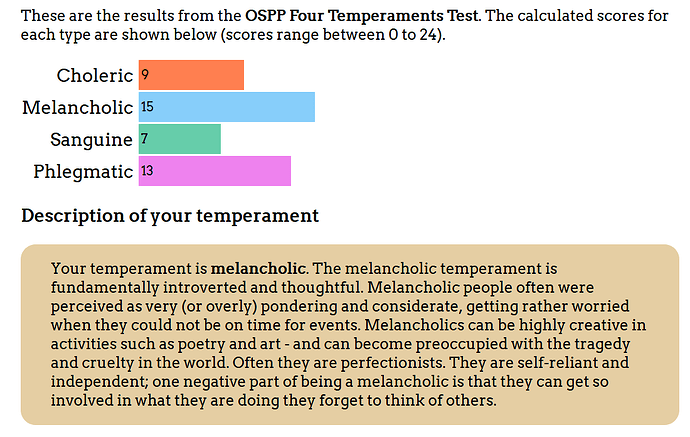Click the text 'scores range between 0 to 24'

click(331, 35)
